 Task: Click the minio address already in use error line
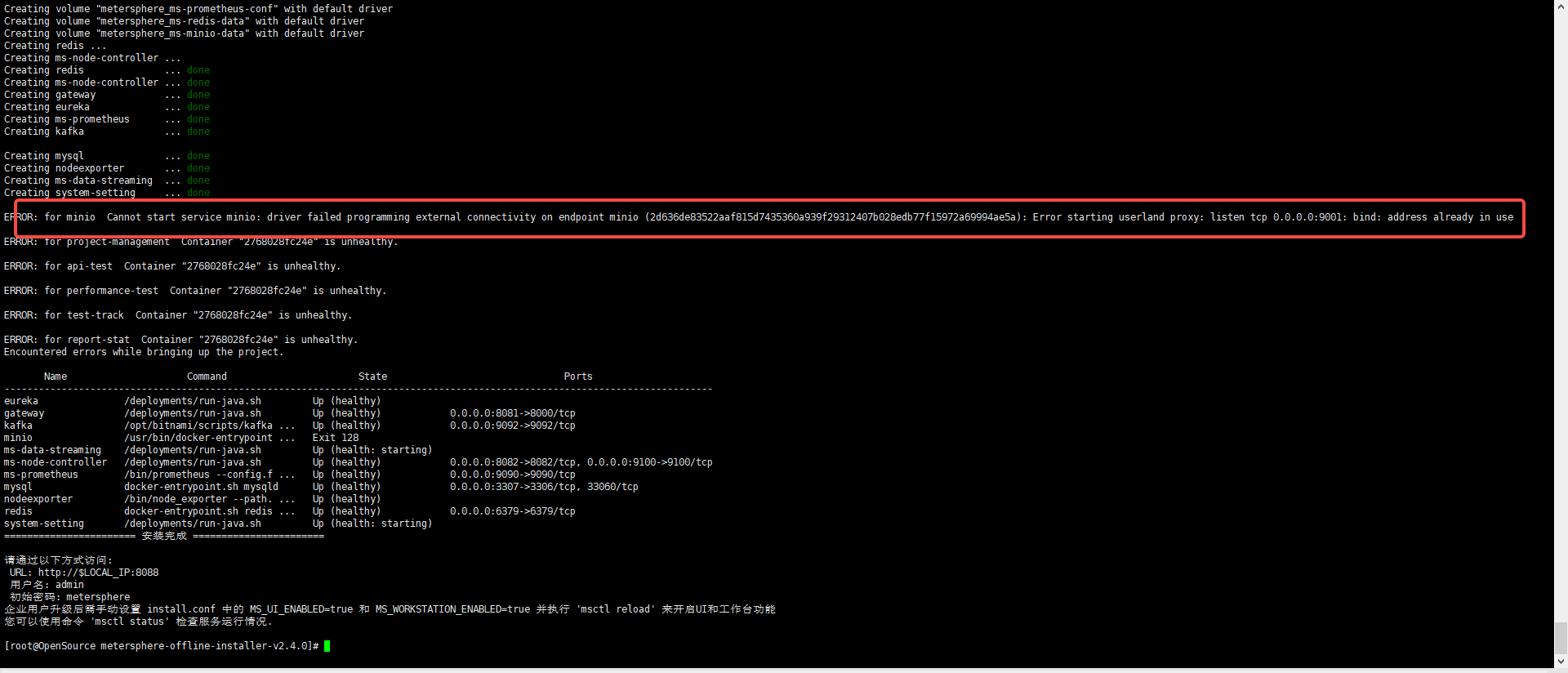point(759,217)
